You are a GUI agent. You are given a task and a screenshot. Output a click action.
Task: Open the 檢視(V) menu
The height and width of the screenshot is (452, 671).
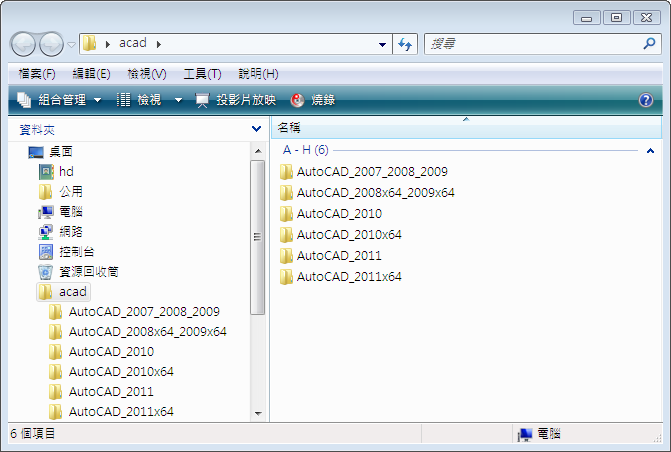(147, 74)
